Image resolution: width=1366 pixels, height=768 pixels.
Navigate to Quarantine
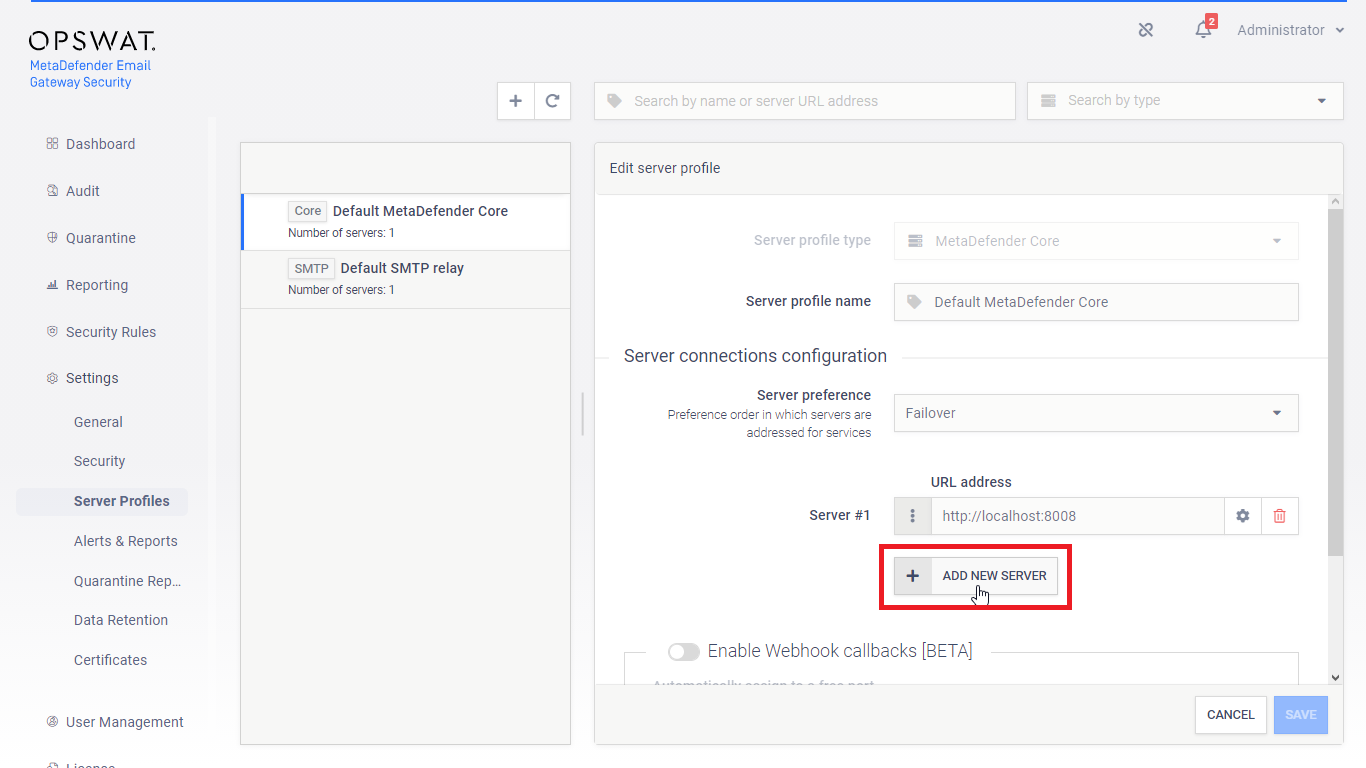click(101, 238)
